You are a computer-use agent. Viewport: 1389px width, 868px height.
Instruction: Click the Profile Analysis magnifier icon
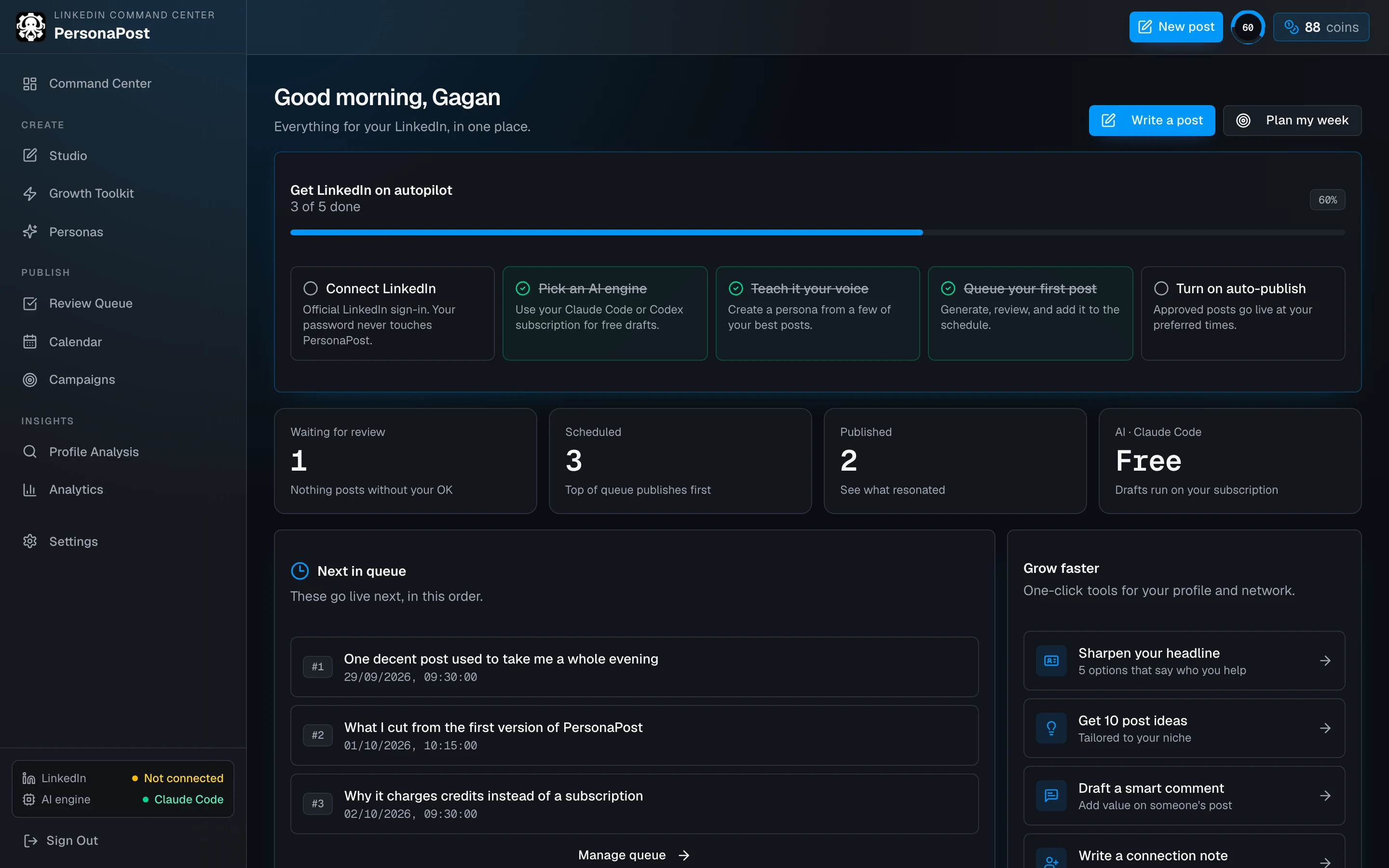30,452
